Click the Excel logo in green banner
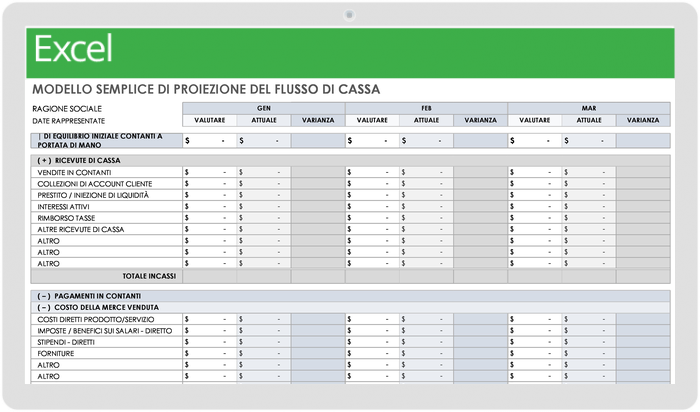 click(73, 49)
